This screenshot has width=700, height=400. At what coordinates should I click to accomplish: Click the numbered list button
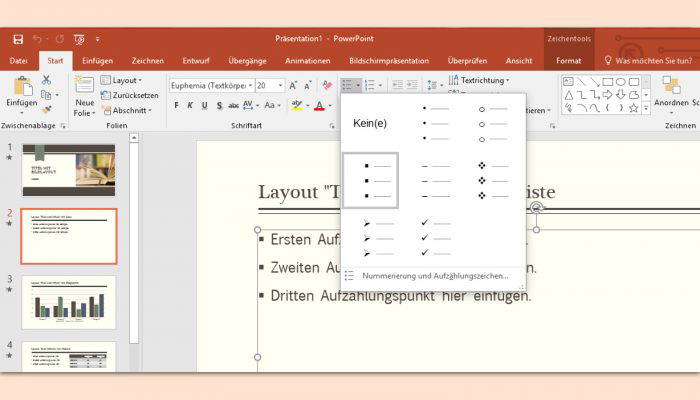[370, 85]
